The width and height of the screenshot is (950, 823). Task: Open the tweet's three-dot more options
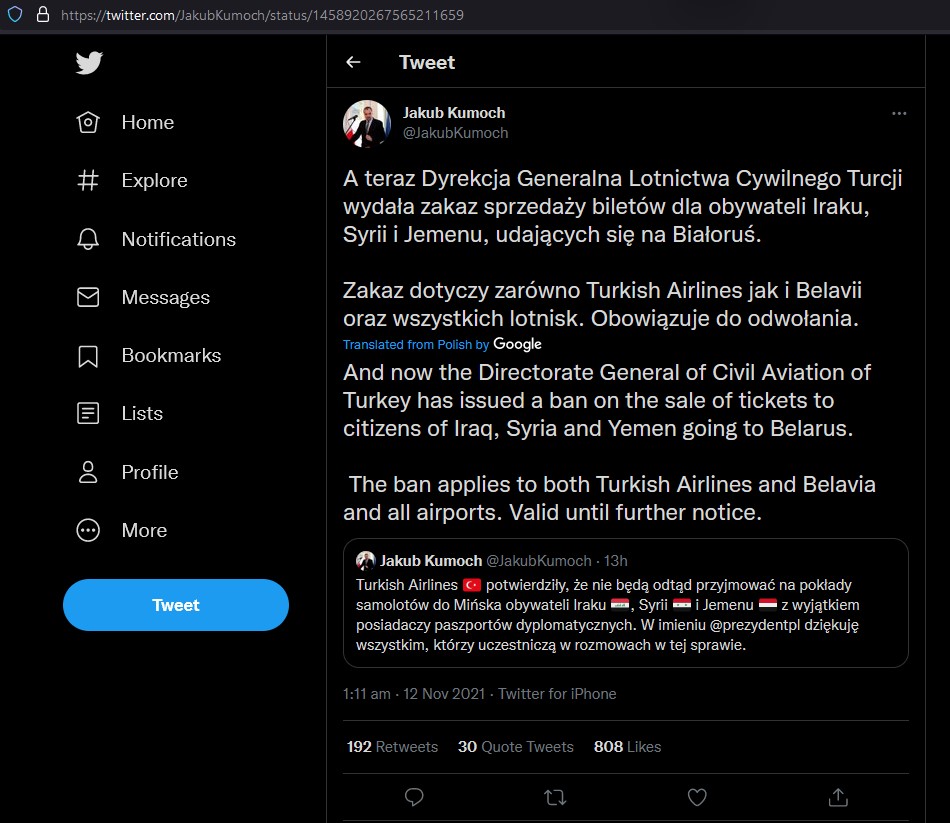[x=899, y=113]
